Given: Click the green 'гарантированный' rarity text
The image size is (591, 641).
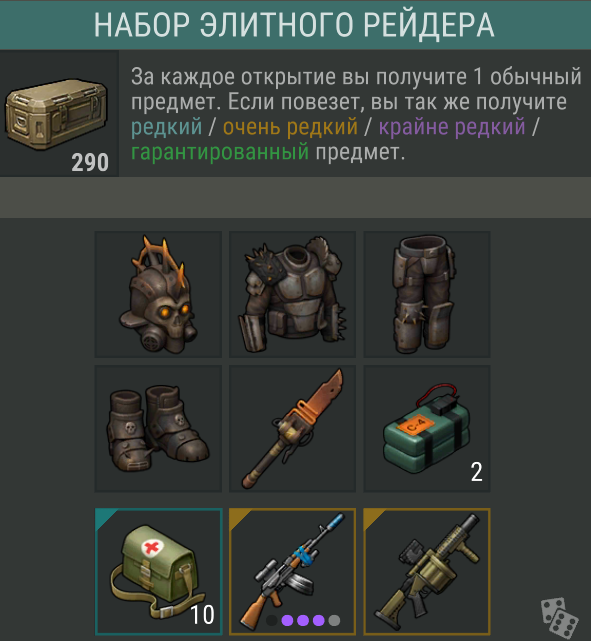Looking at the screenshot, I should tap(220, 152).
